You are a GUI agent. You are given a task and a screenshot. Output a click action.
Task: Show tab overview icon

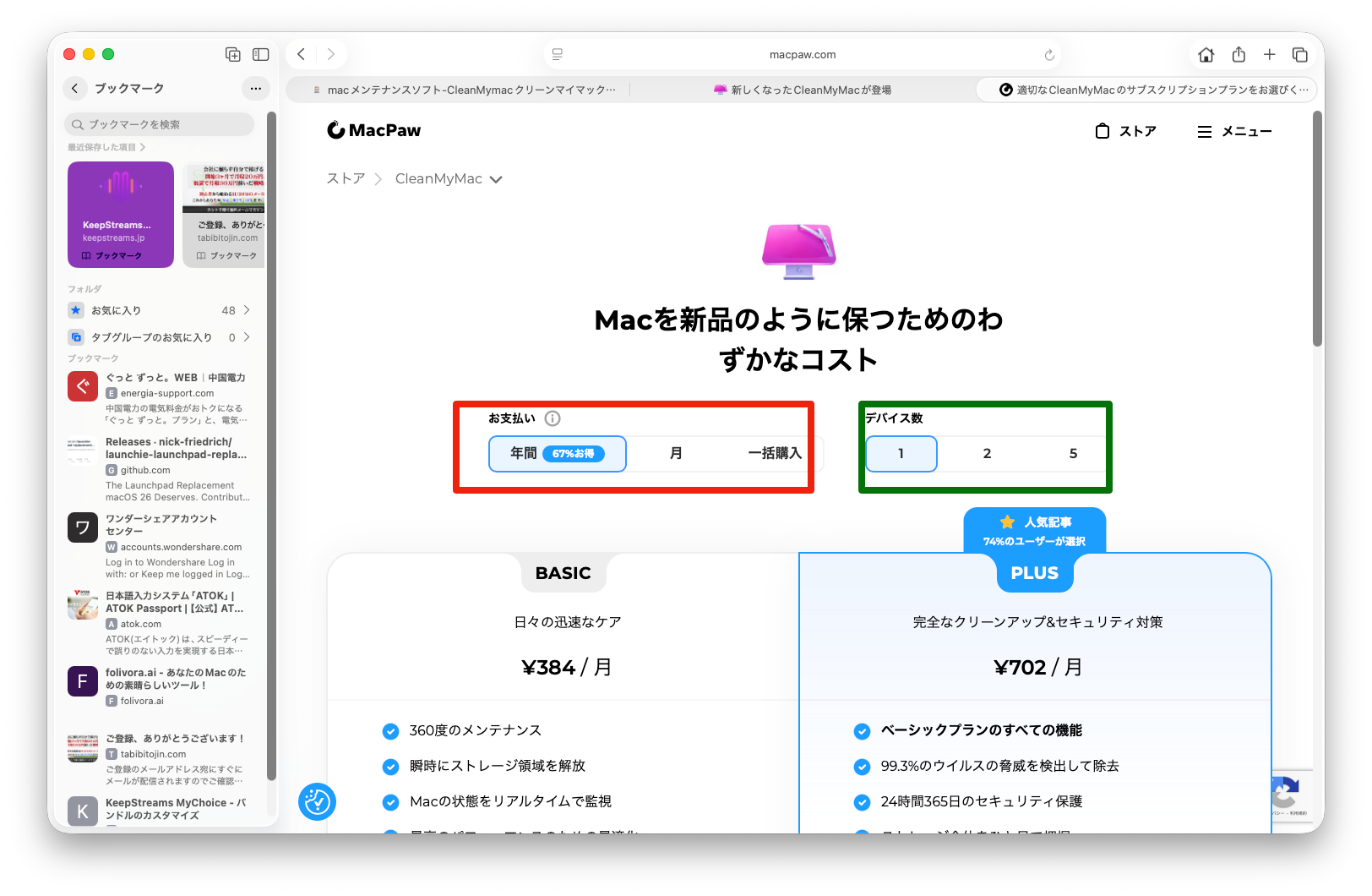tap(1300, 55)
